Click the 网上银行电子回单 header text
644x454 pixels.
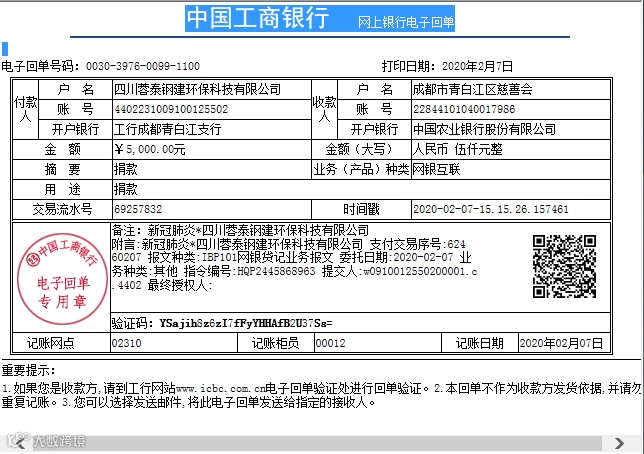coord(405,22)
